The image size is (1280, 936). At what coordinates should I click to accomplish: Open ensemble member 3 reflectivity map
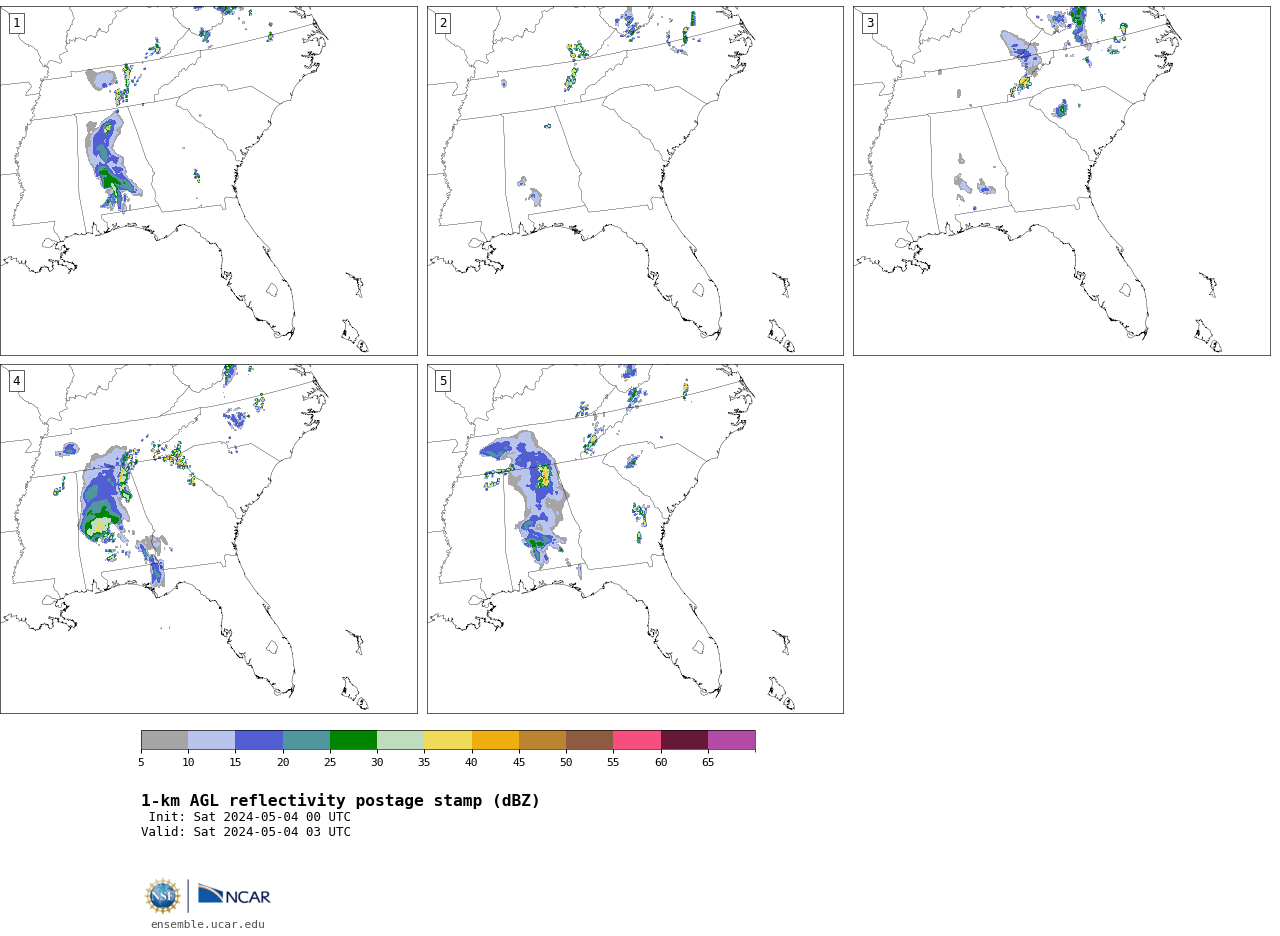[1061, 181]
